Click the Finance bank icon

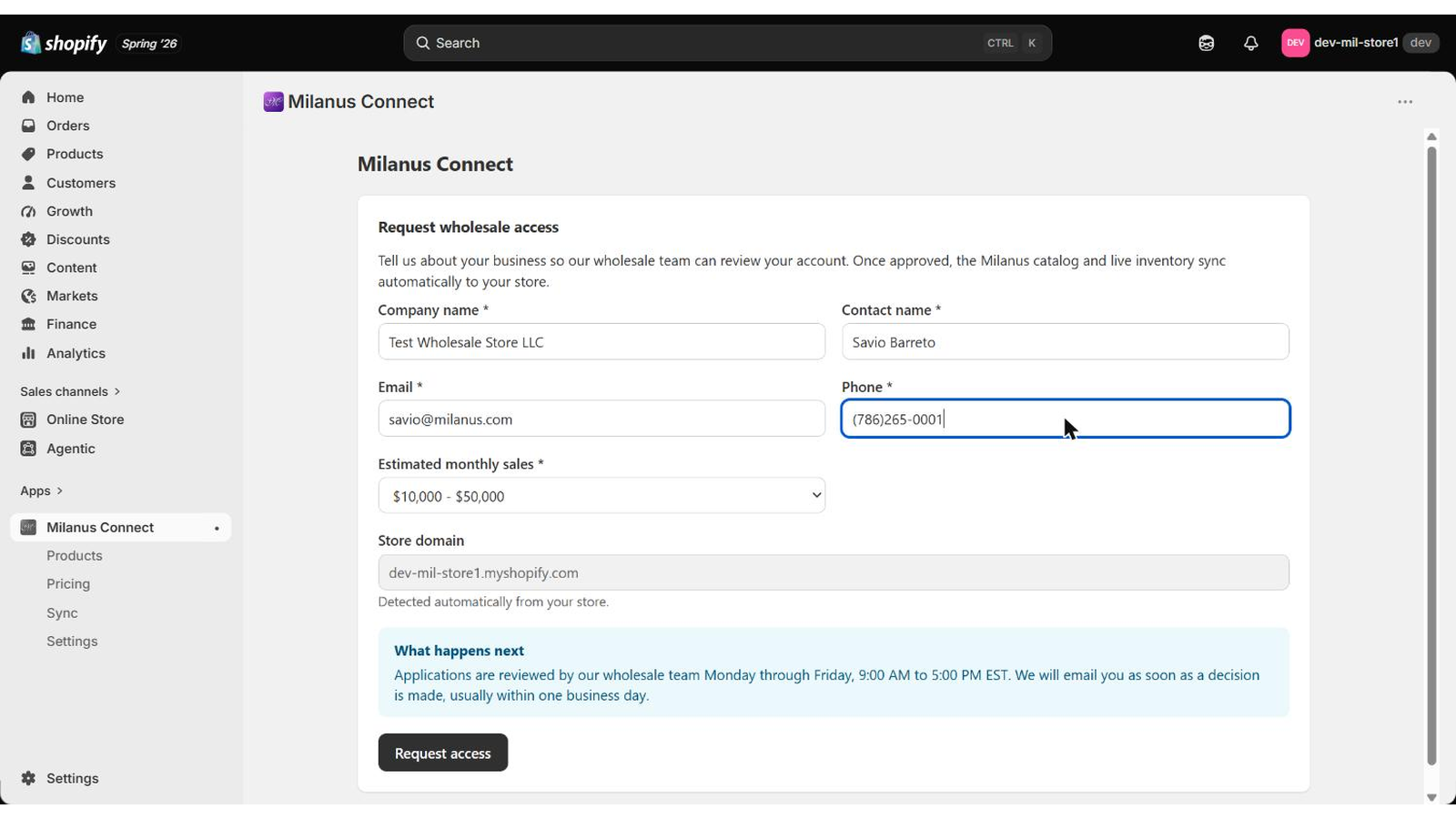click(x=28, y=324)
